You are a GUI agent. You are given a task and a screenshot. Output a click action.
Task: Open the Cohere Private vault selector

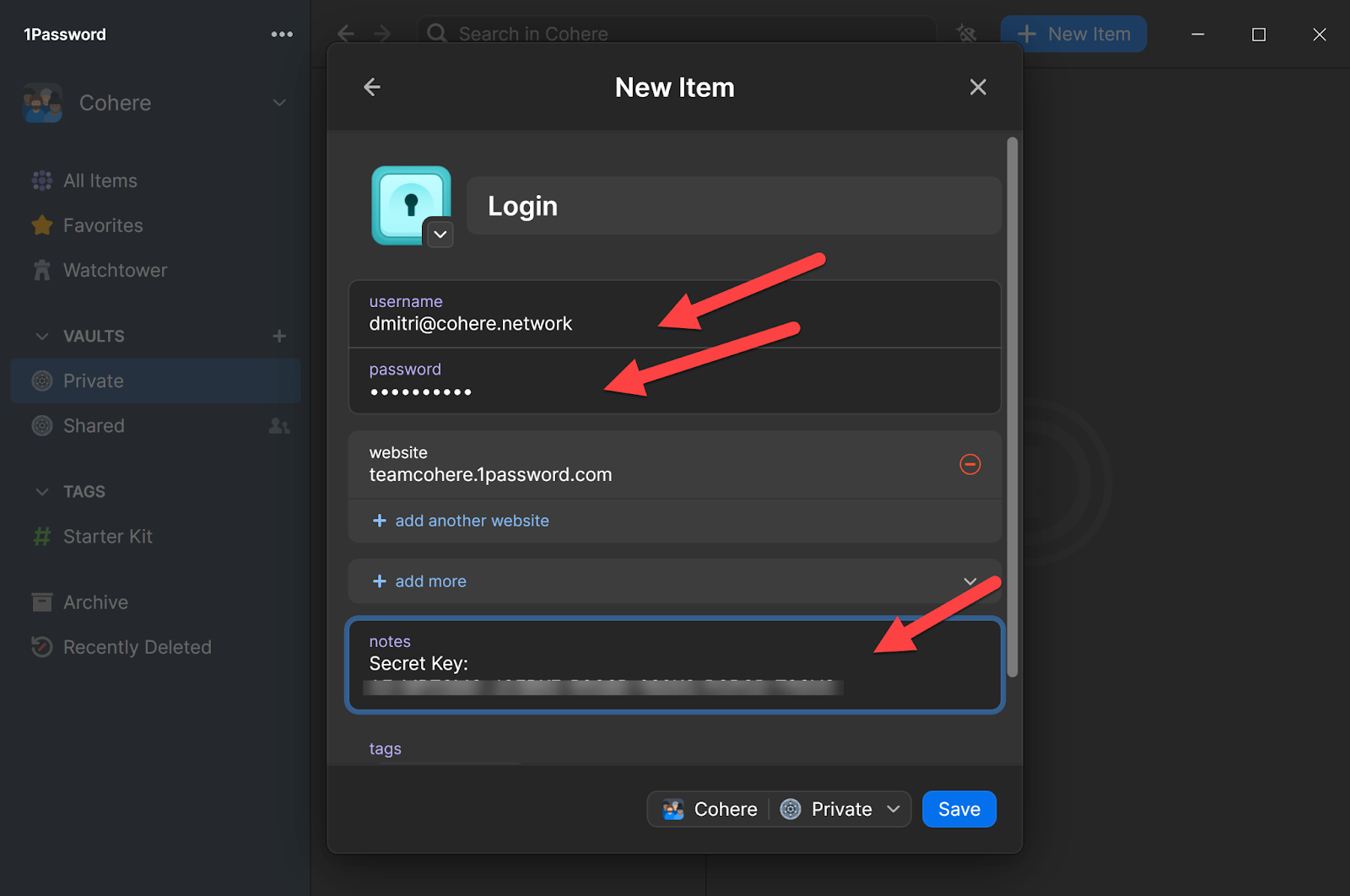(x=779, y=809)
